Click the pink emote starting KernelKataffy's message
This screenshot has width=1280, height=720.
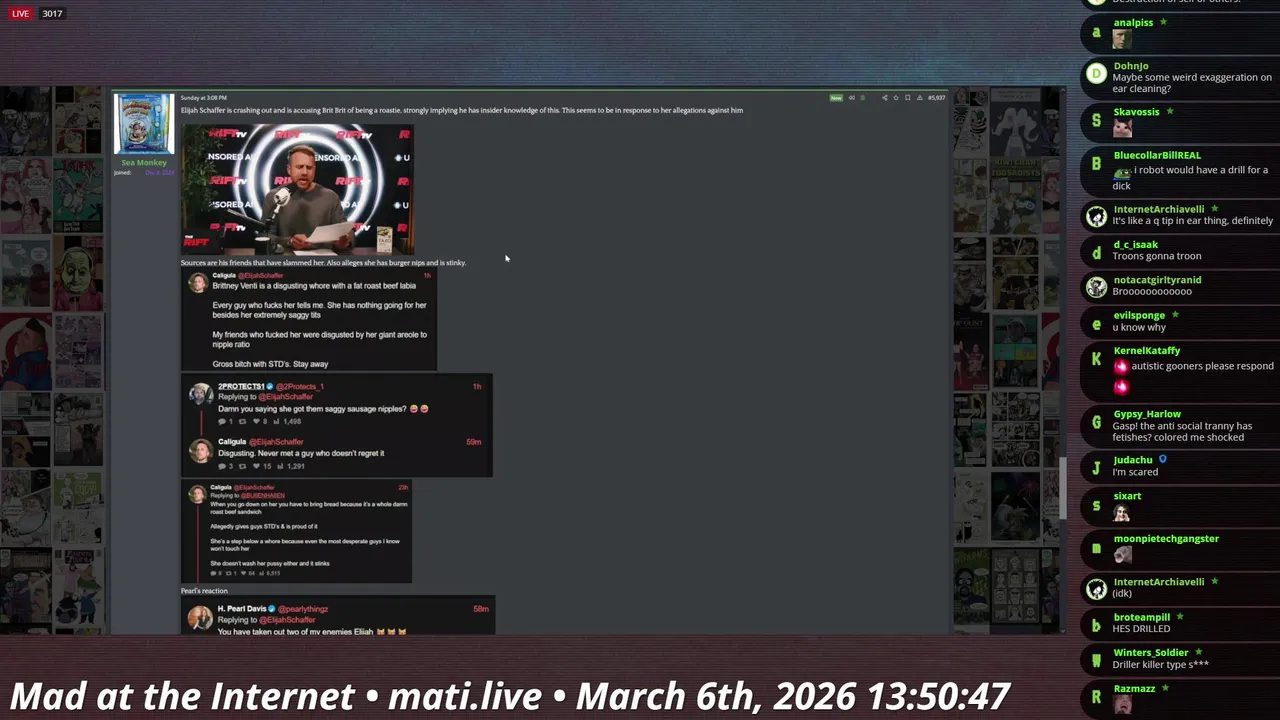(1121, 366)
